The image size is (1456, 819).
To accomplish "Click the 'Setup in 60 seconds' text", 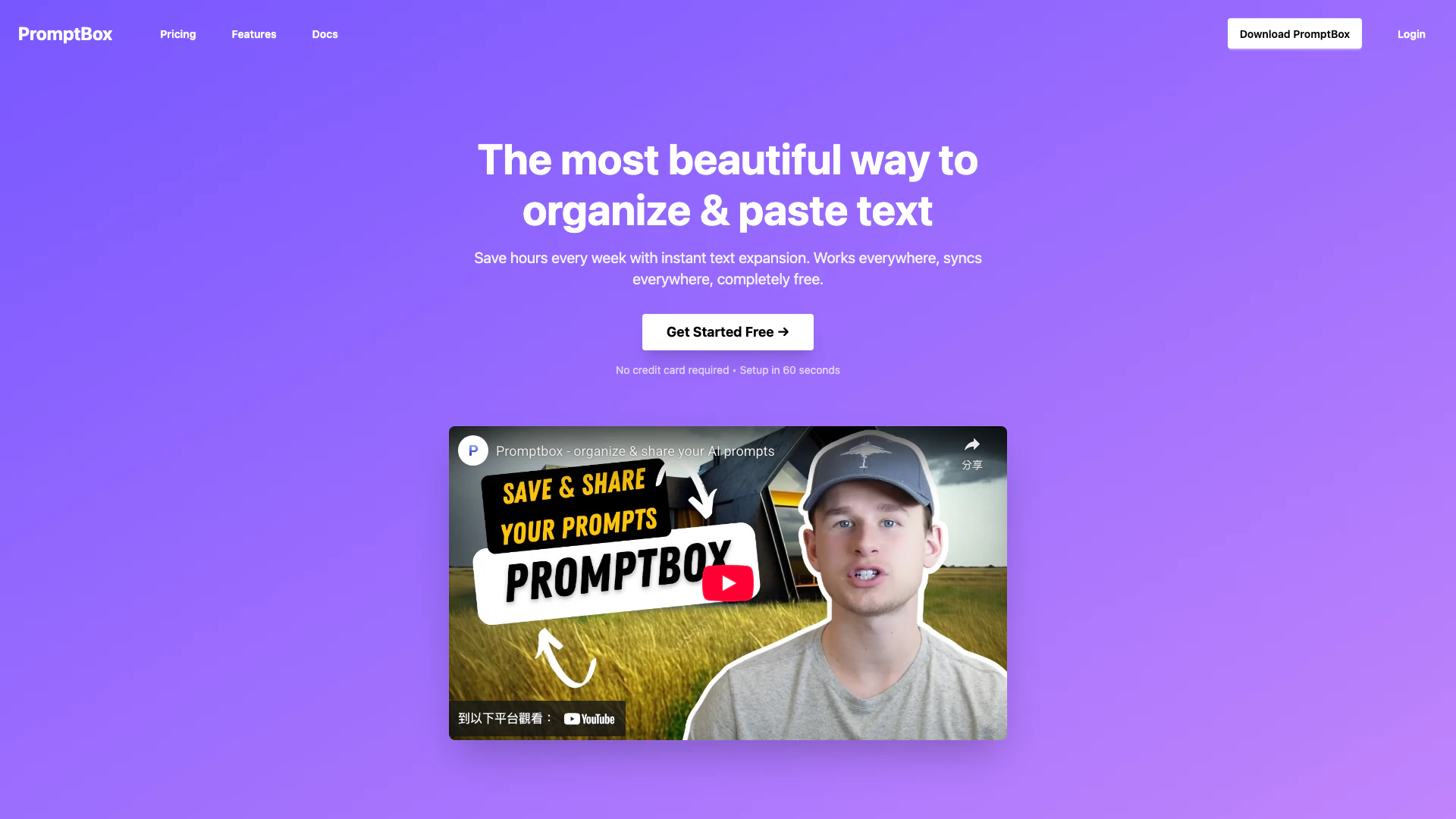I will (789, 370).
